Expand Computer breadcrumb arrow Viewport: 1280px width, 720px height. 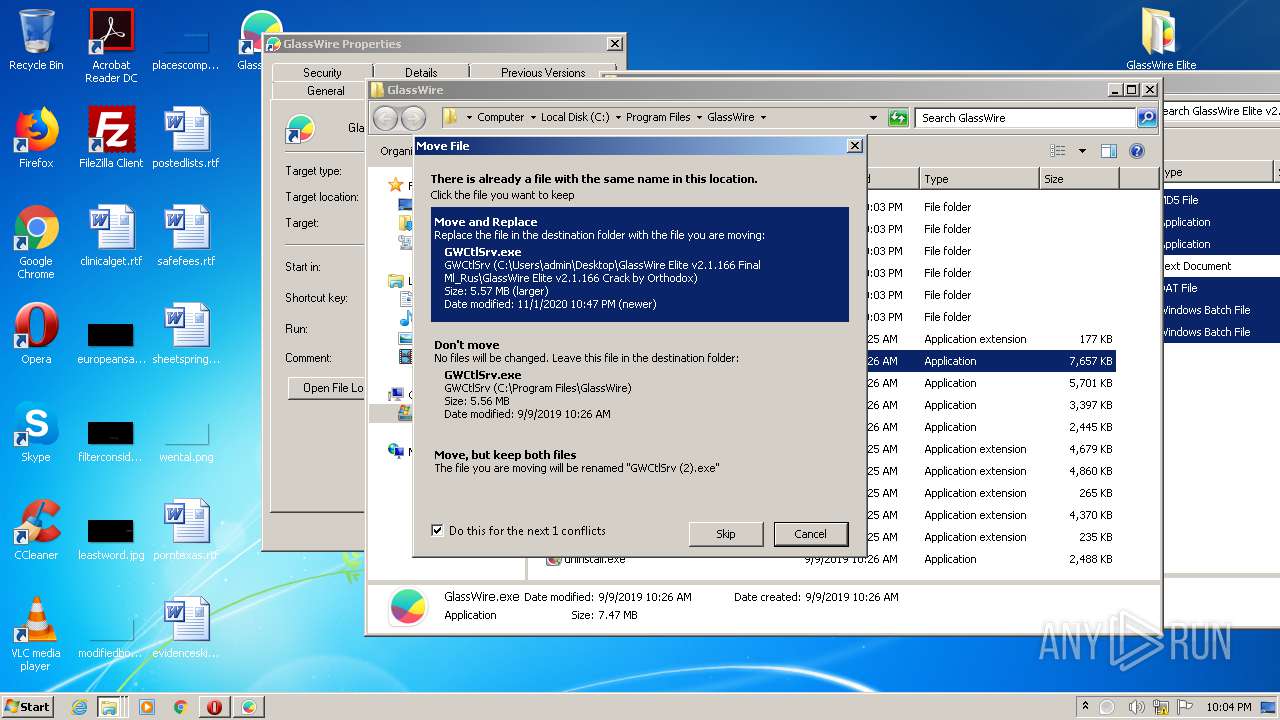point(533,118)
